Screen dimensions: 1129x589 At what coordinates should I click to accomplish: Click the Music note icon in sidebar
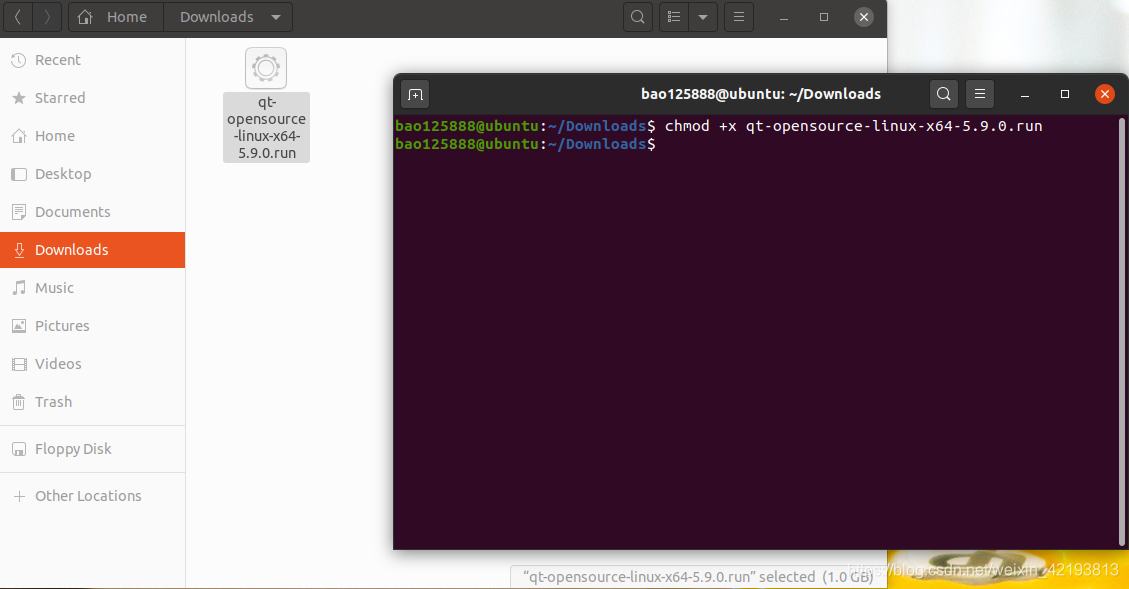pyautogui.click(x=19, y=288)
